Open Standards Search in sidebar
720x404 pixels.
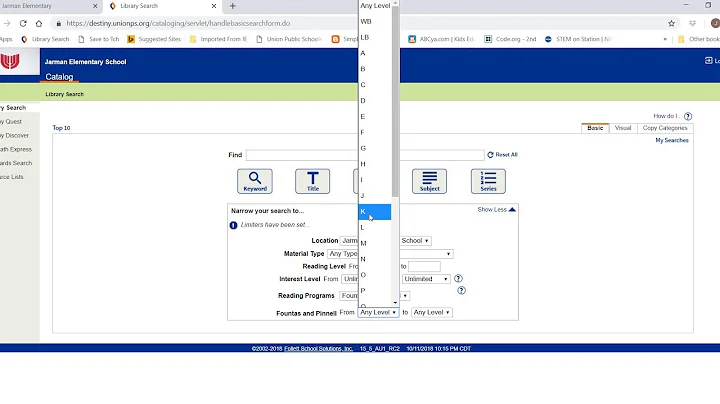tap(16, 163)
